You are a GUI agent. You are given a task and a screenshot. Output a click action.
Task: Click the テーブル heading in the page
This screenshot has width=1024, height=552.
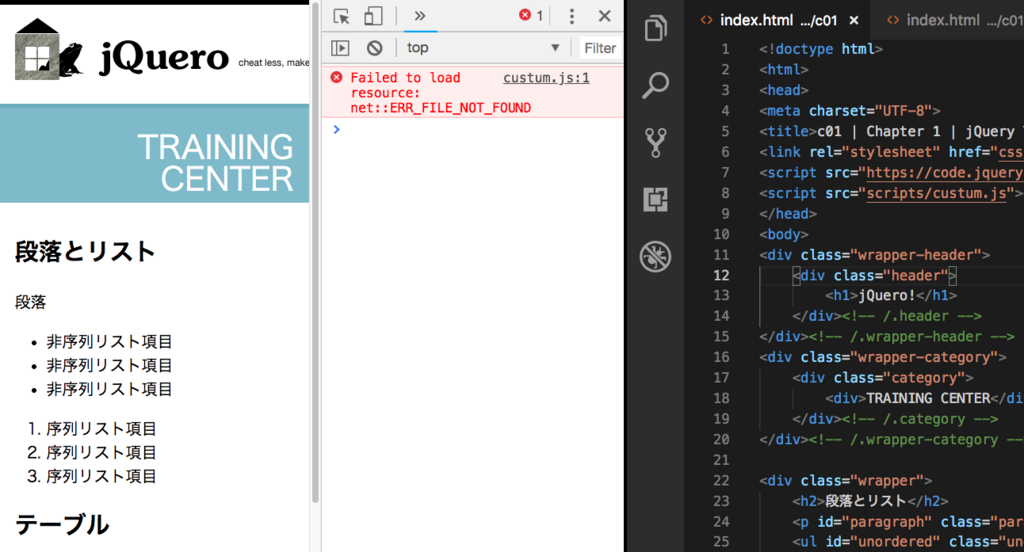coord(61,525)
